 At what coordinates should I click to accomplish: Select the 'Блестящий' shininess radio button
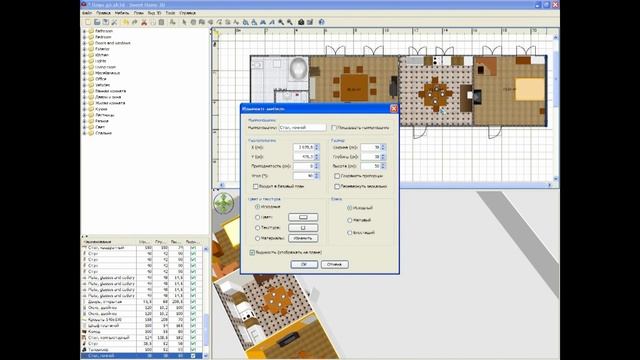(x=349, y=232)
